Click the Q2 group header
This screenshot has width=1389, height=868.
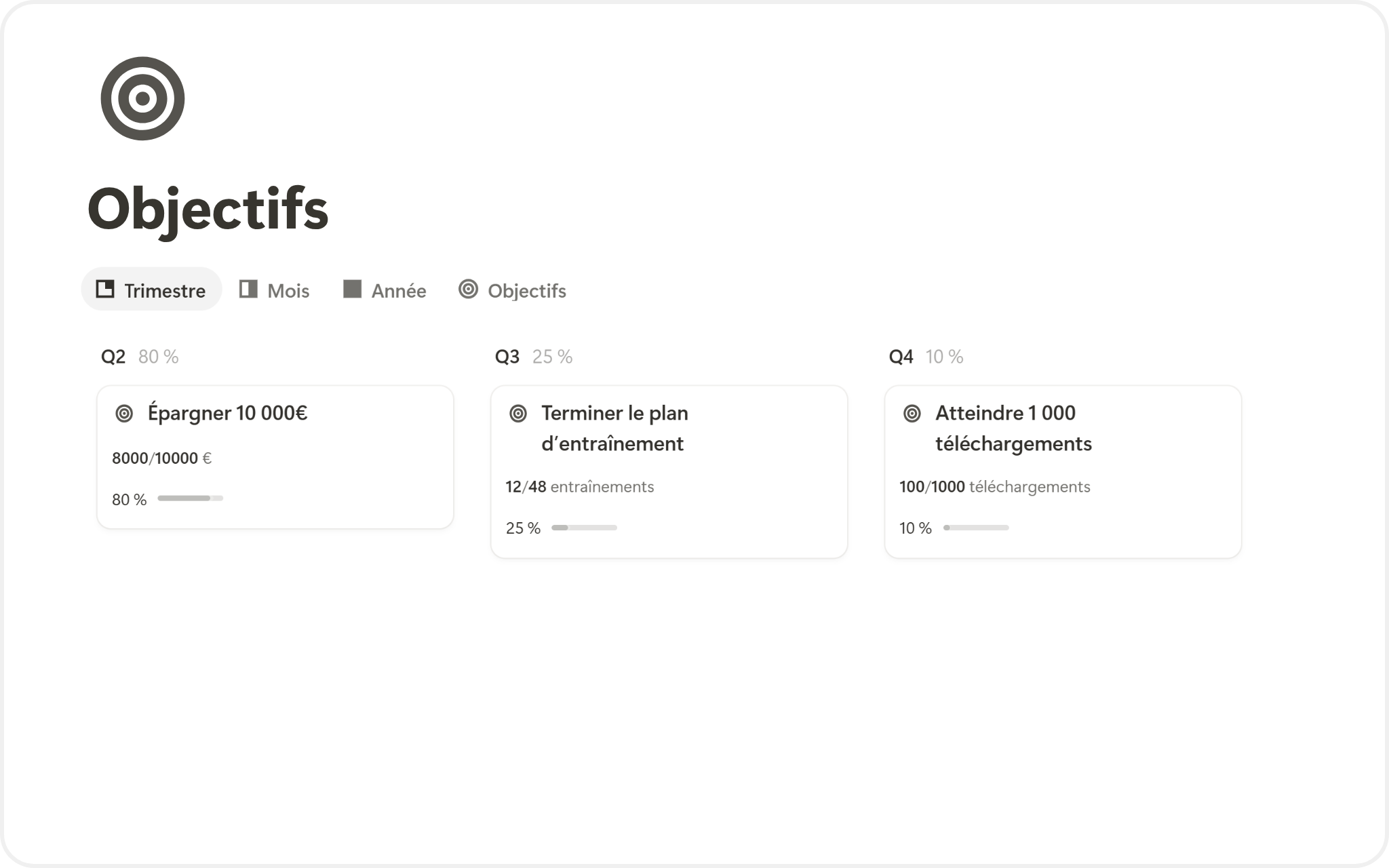point(113,357)
